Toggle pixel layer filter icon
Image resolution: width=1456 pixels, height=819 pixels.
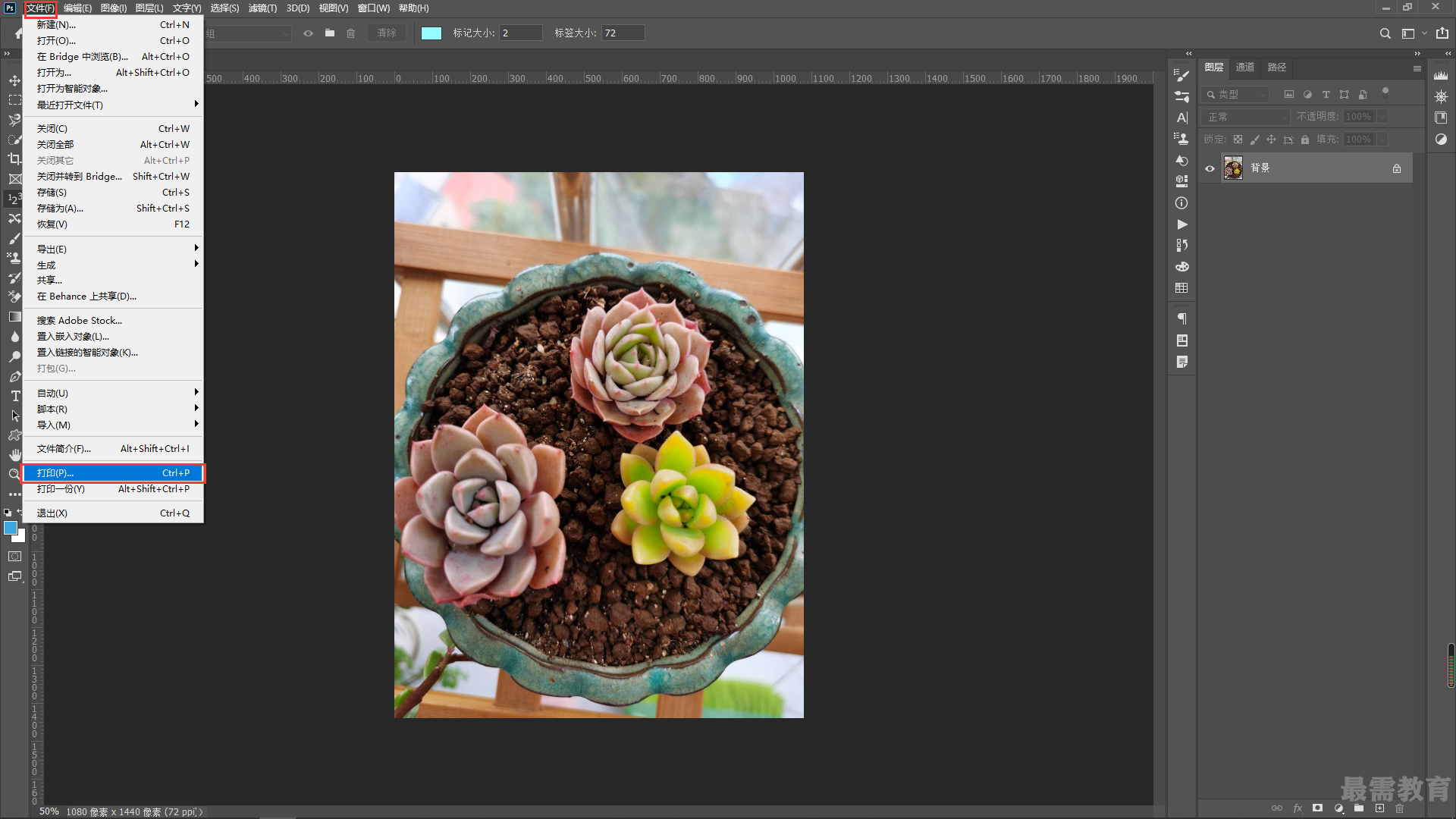click(x=1288, y=95)
